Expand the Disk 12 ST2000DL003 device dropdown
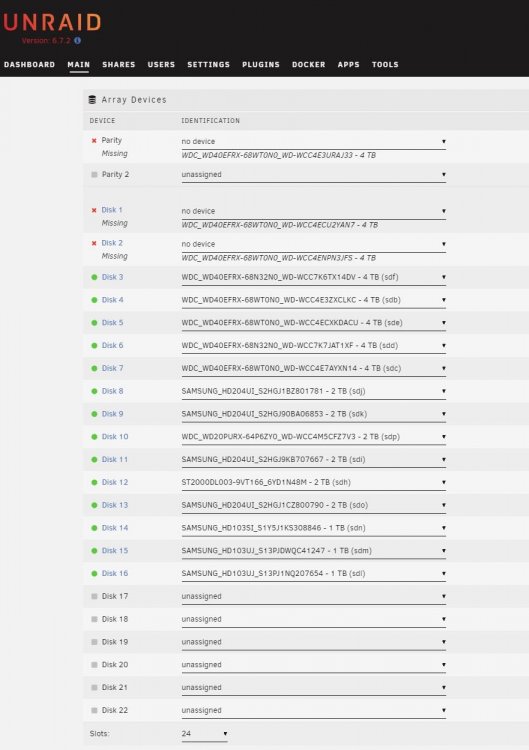 pyautogui.click(x=313, y=482)
